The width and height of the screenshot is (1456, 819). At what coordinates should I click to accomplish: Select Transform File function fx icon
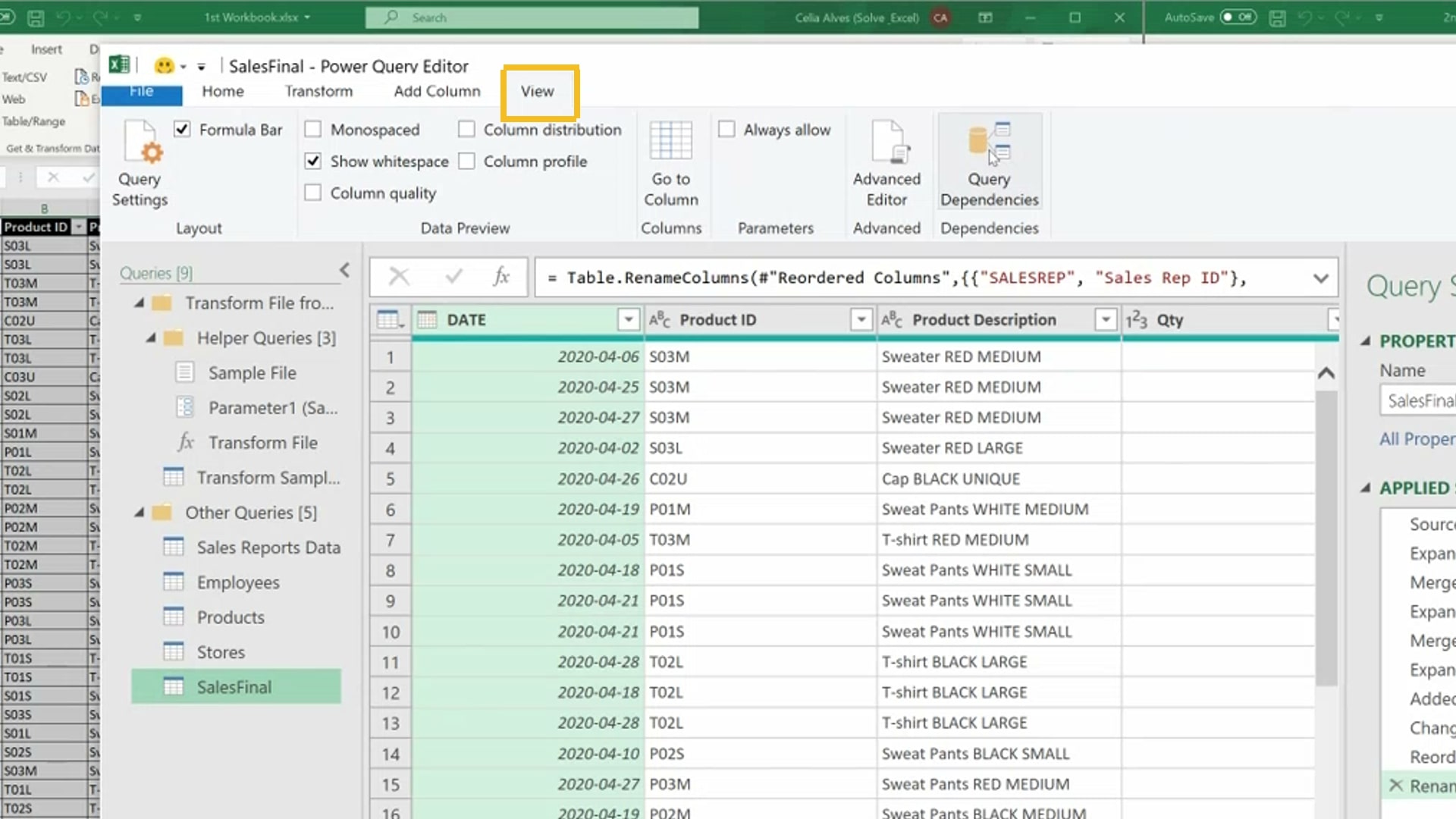pyautogui.click(x=186, y=442)
